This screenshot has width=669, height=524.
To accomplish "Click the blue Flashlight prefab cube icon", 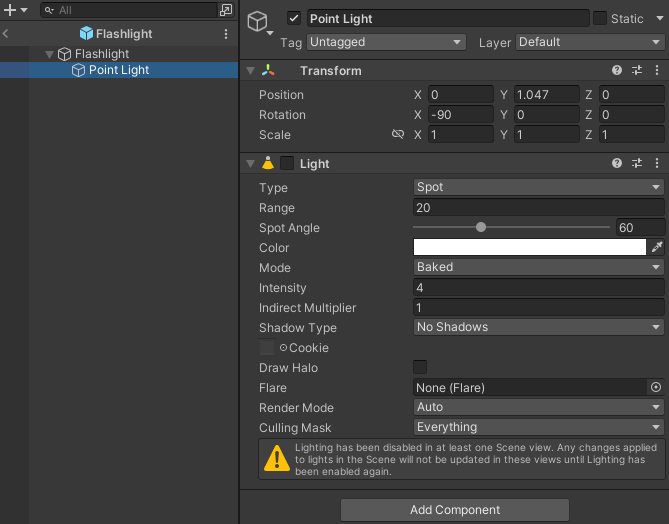I will coord(86,33).
